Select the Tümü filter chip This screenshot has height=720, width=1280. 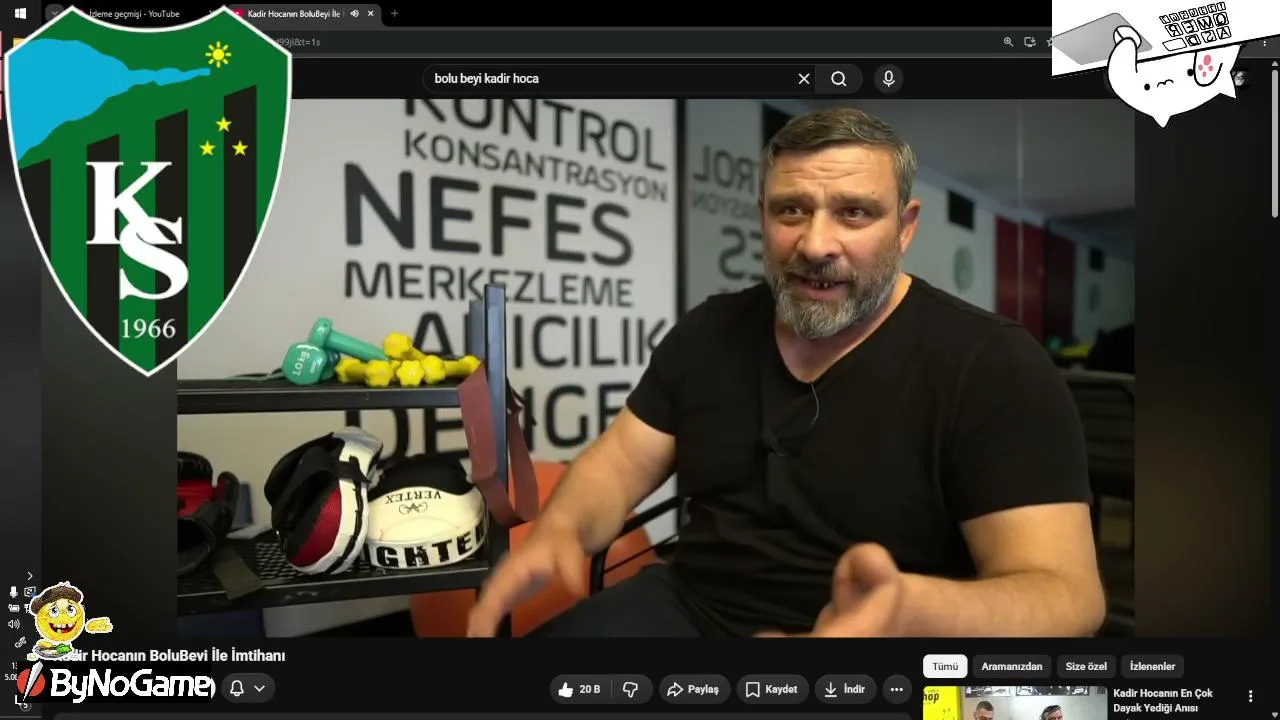945,666
